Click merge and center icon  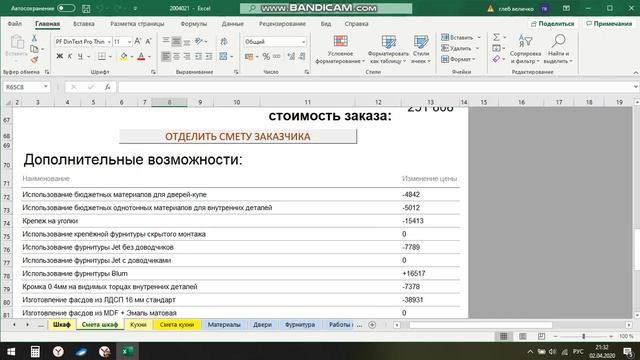pyautogui.click(x=223, y=56)
